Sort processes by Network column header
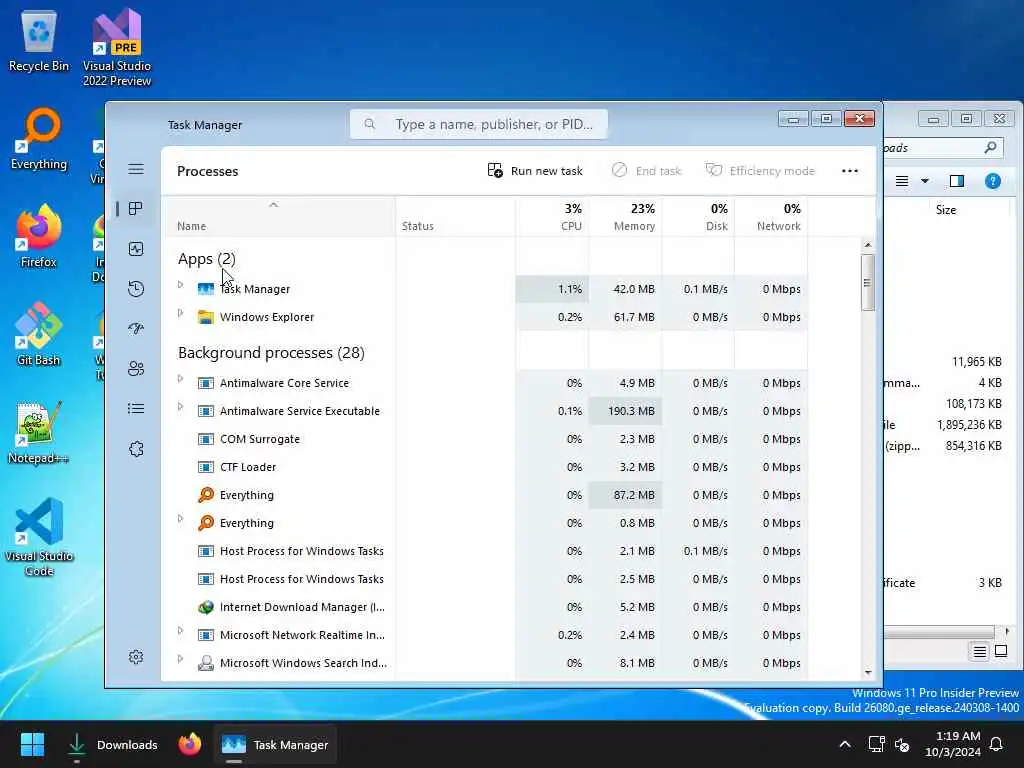The height and width of the screenshot is (768, 1024). tap(771, 217)
